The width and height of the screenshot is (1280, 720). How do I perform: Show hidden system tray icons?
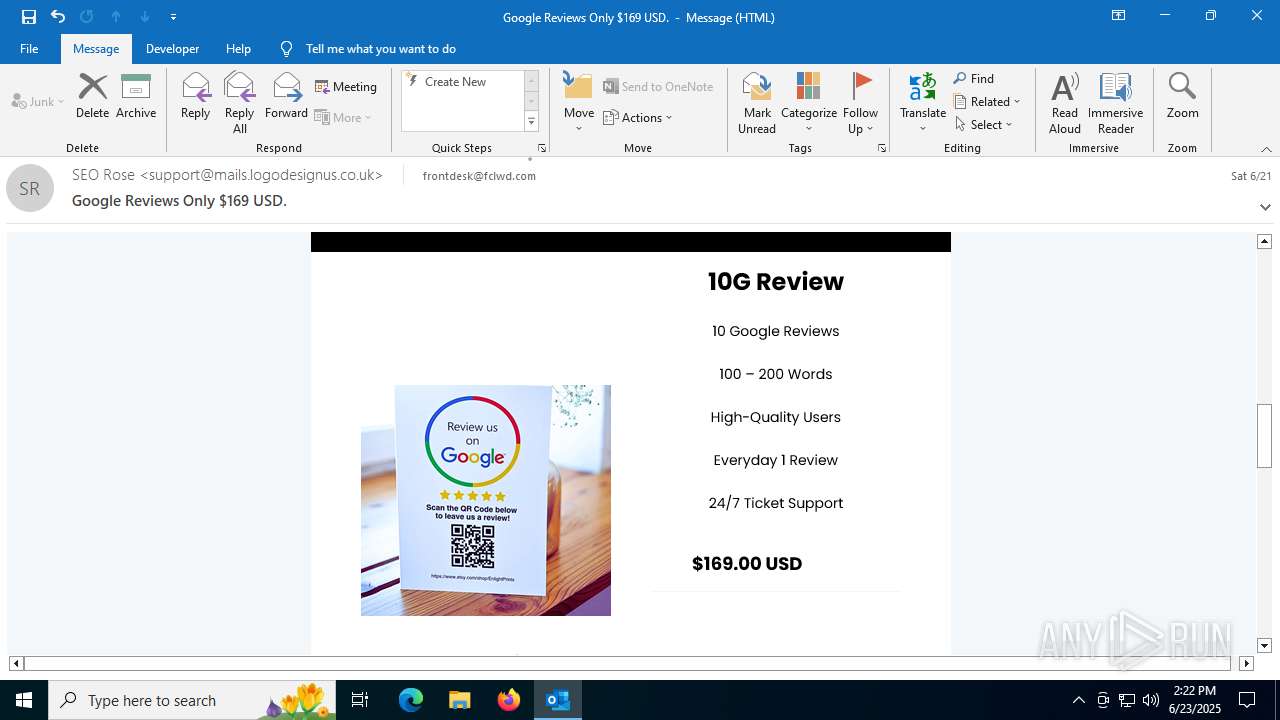click(1078, 700)
